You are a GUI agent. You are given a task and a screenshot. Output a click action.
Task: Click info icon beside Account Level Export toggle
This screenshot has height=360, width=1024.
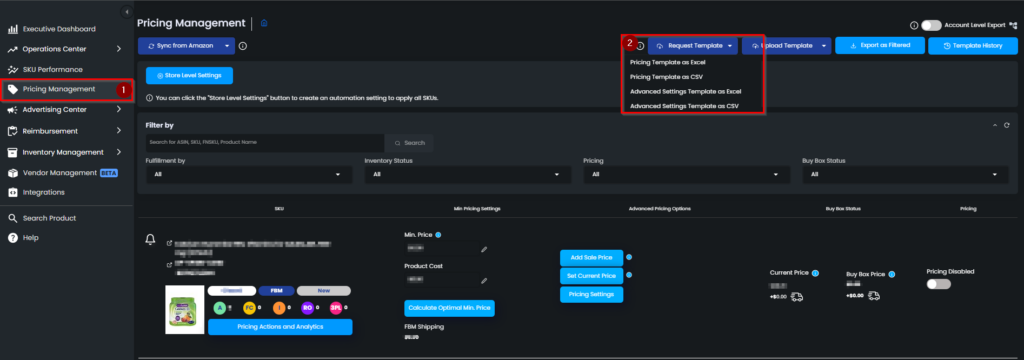tap(914, 25)
